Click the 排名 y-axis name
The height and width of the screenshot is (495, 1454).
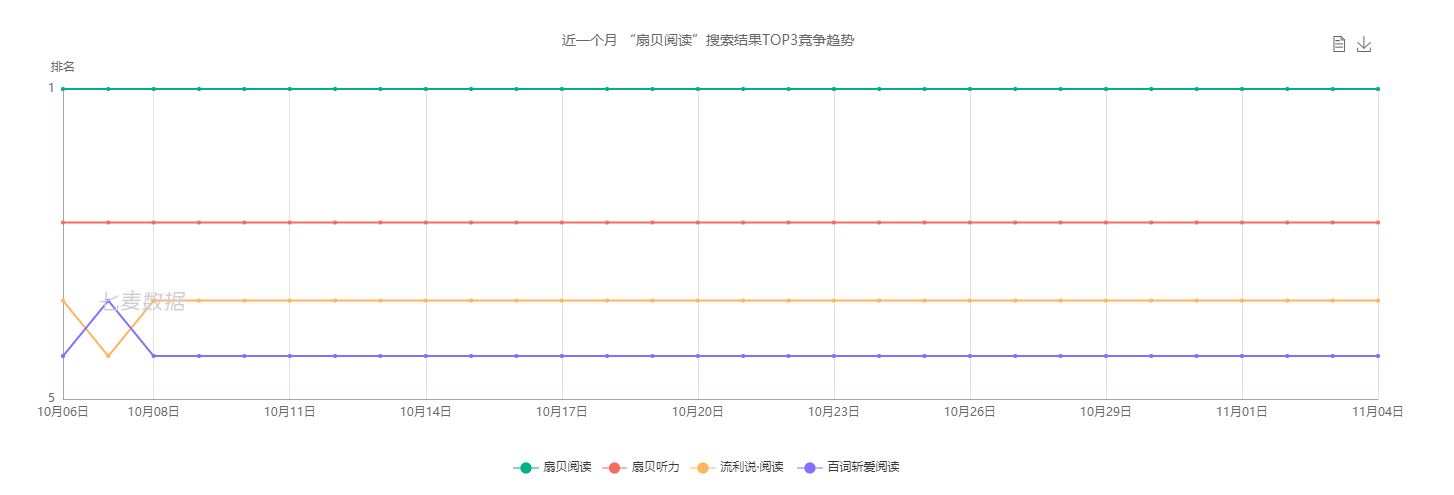(x=63, y=67)
